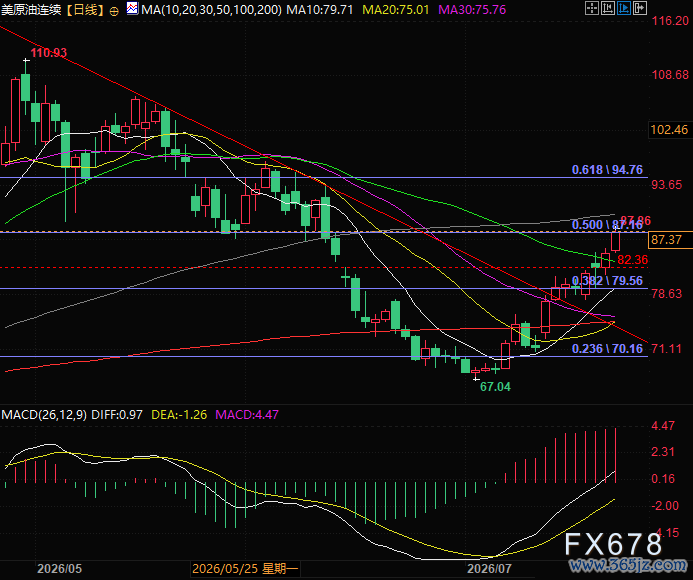This screenshot has height=580, width=693.
Task: Click the 116.20 price axis value
Action: pos(670,21)
